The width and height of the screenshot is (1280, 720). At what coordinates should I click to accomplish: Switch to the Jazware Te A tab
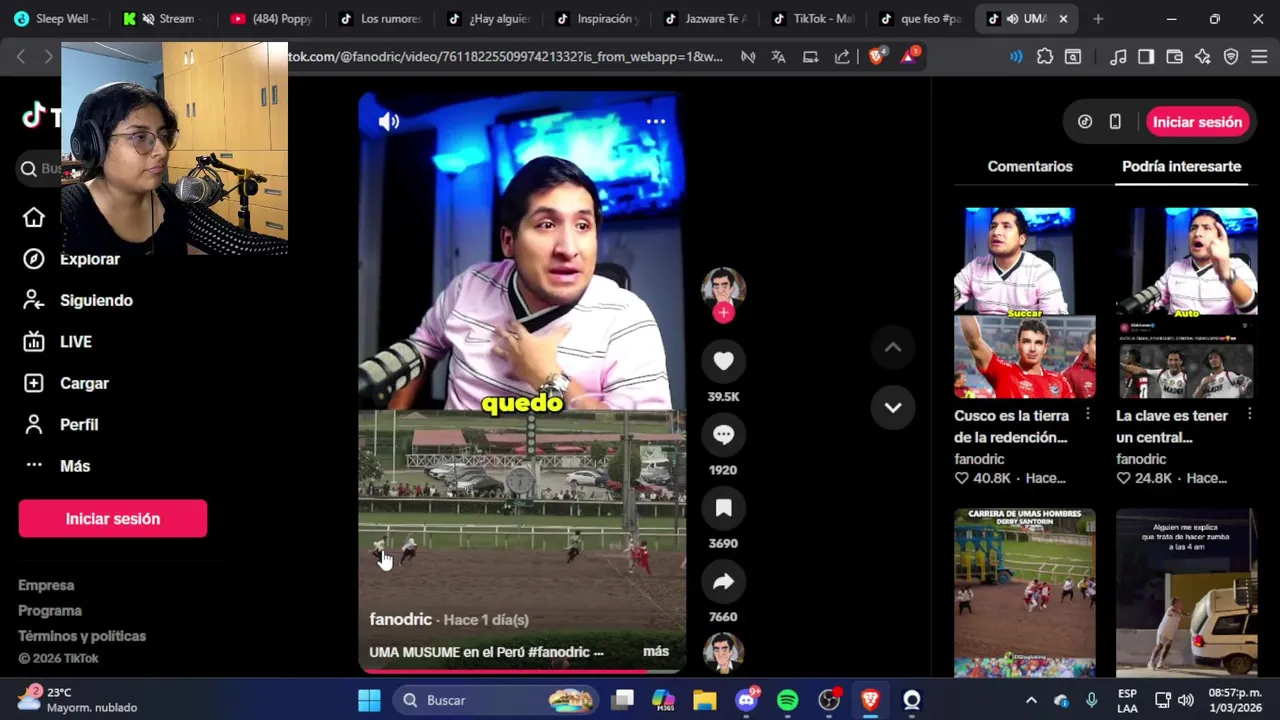tap(705, 18)
